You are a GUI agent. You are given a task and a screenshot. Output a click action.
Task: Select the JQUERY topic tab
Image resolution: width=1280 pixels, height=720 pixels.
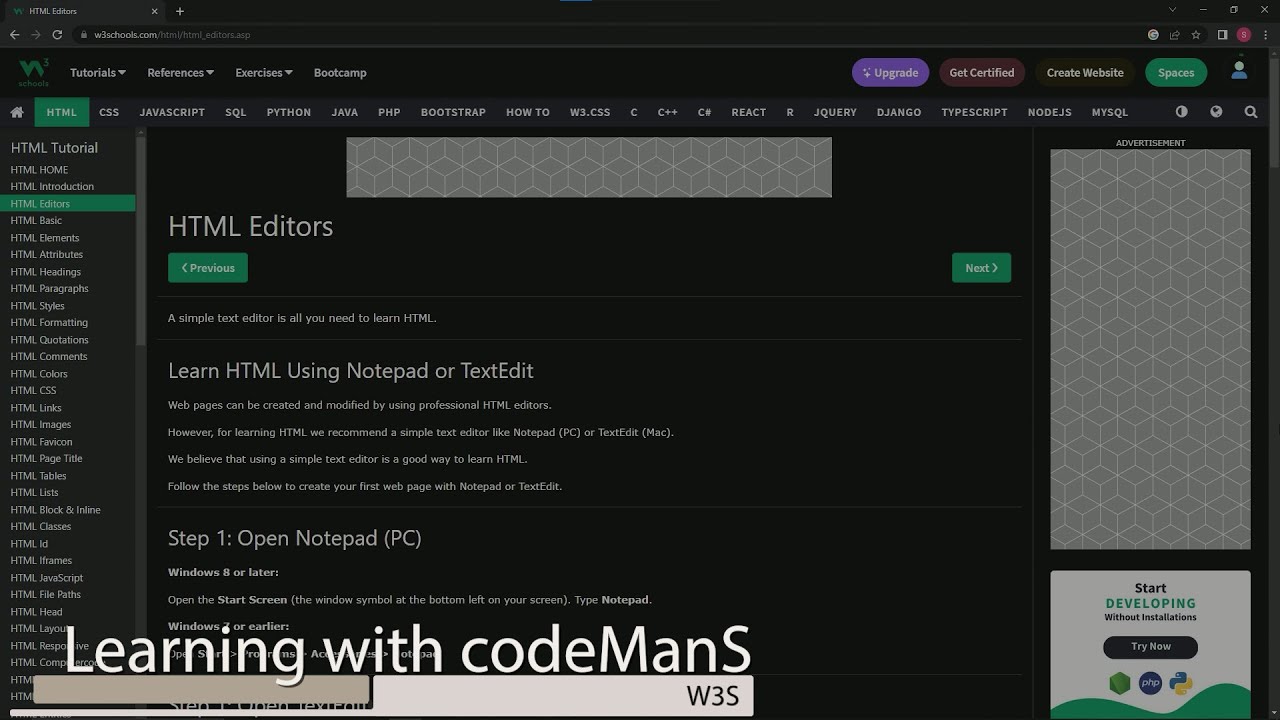835,112
